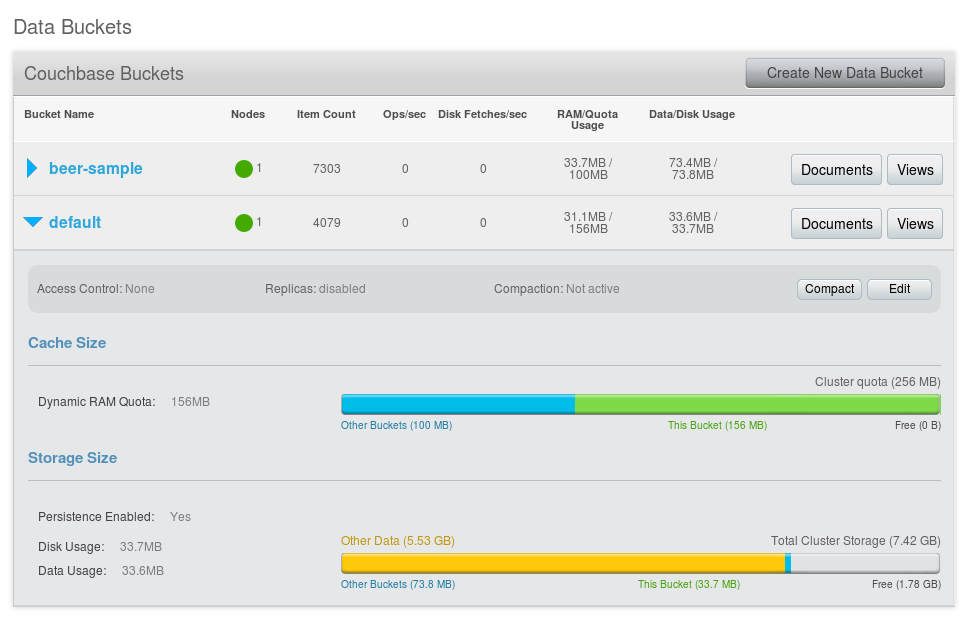The height and width of the screenshot is (625, 974).
Task: Click the Disk Usage 33.7MB value
Action: coord(141,547)
